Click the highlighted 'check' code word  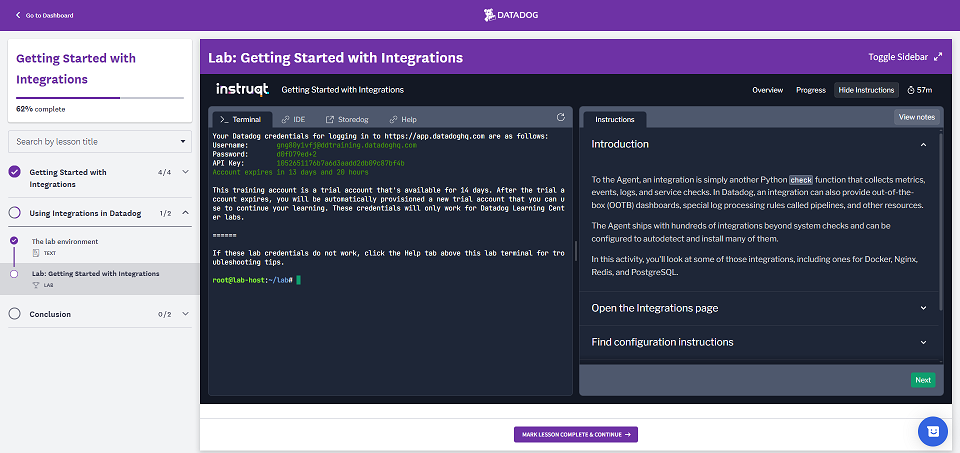click(800, 180)
